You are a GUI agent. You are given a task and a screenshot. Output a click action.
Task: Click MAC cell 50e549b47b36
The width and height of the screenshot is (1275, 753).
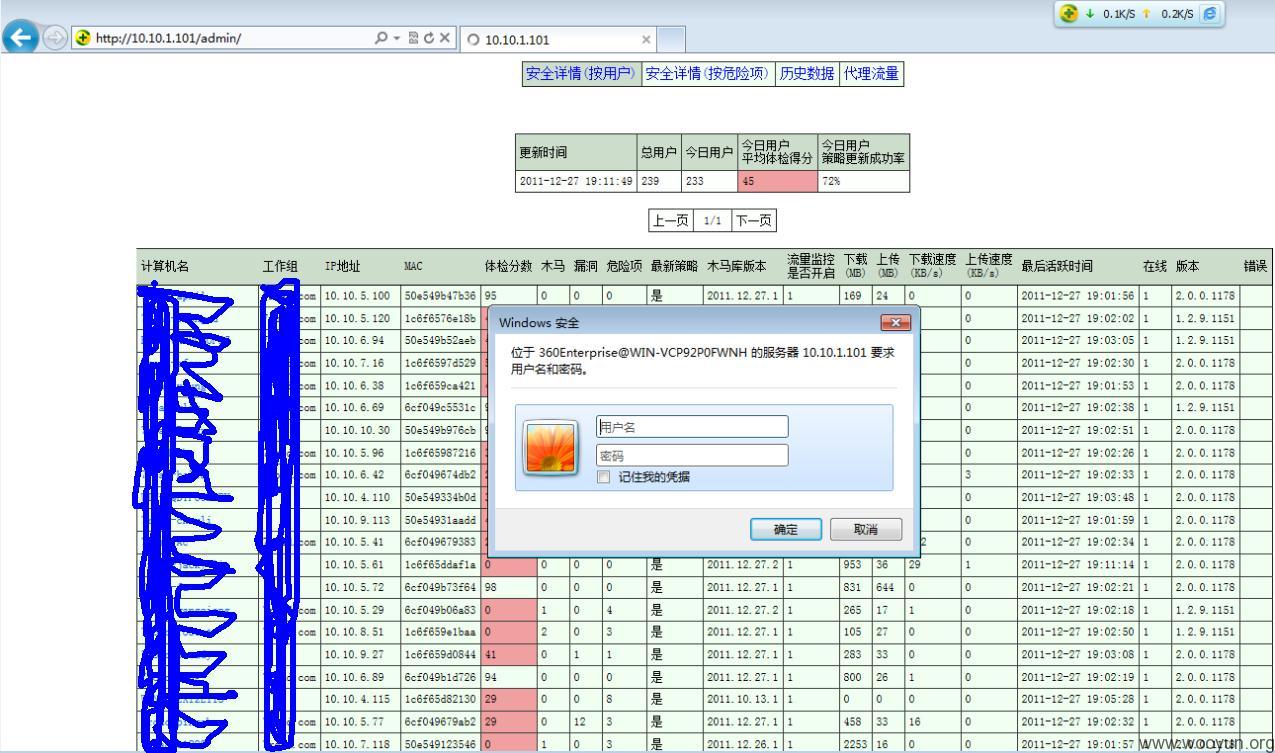tap(440, 296)
